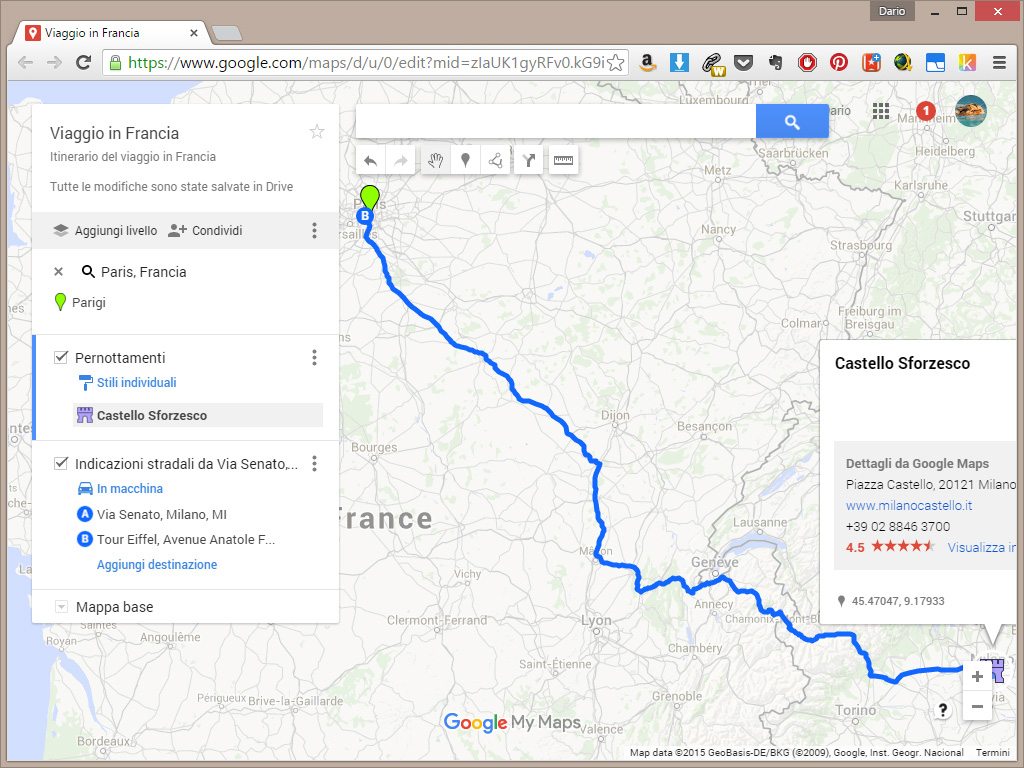This screenshot has height=768, width=1024.
Task: Open the Pernottamenti layer options menu
Action: tap(314, 358)
